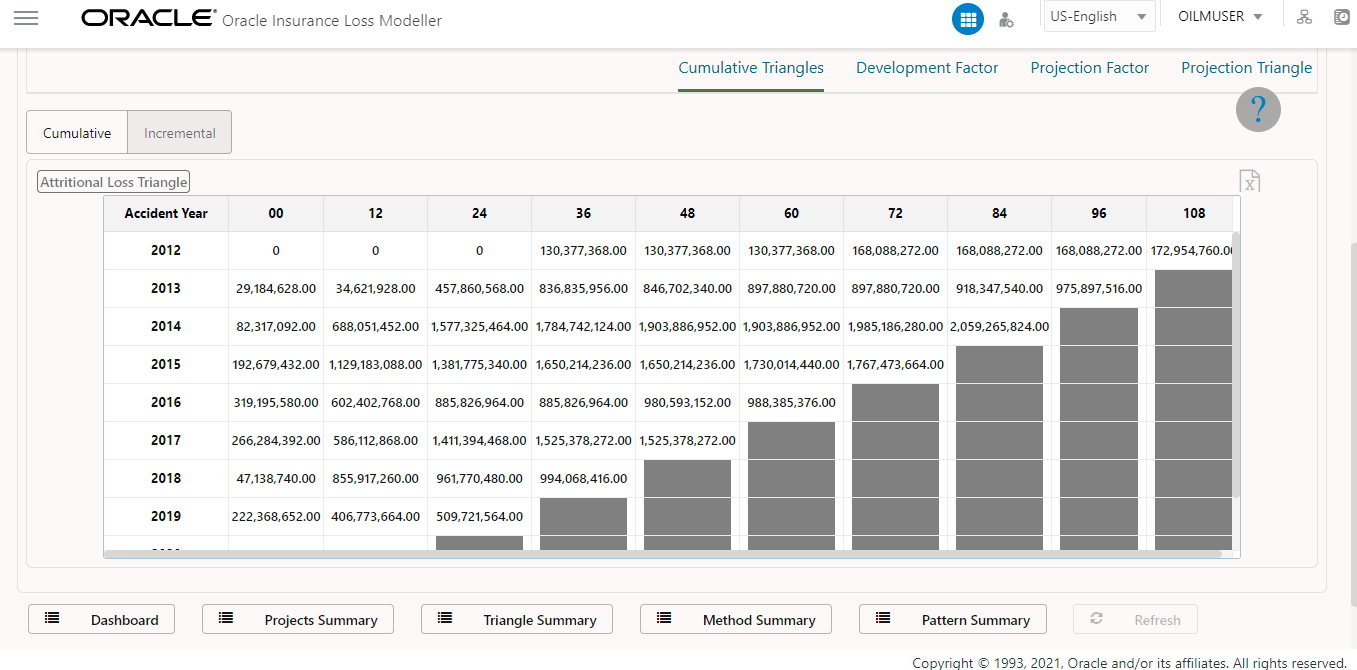Export the Attritional Loss Triangle to Excel
1357x670 pixels.
[1249, 181]
